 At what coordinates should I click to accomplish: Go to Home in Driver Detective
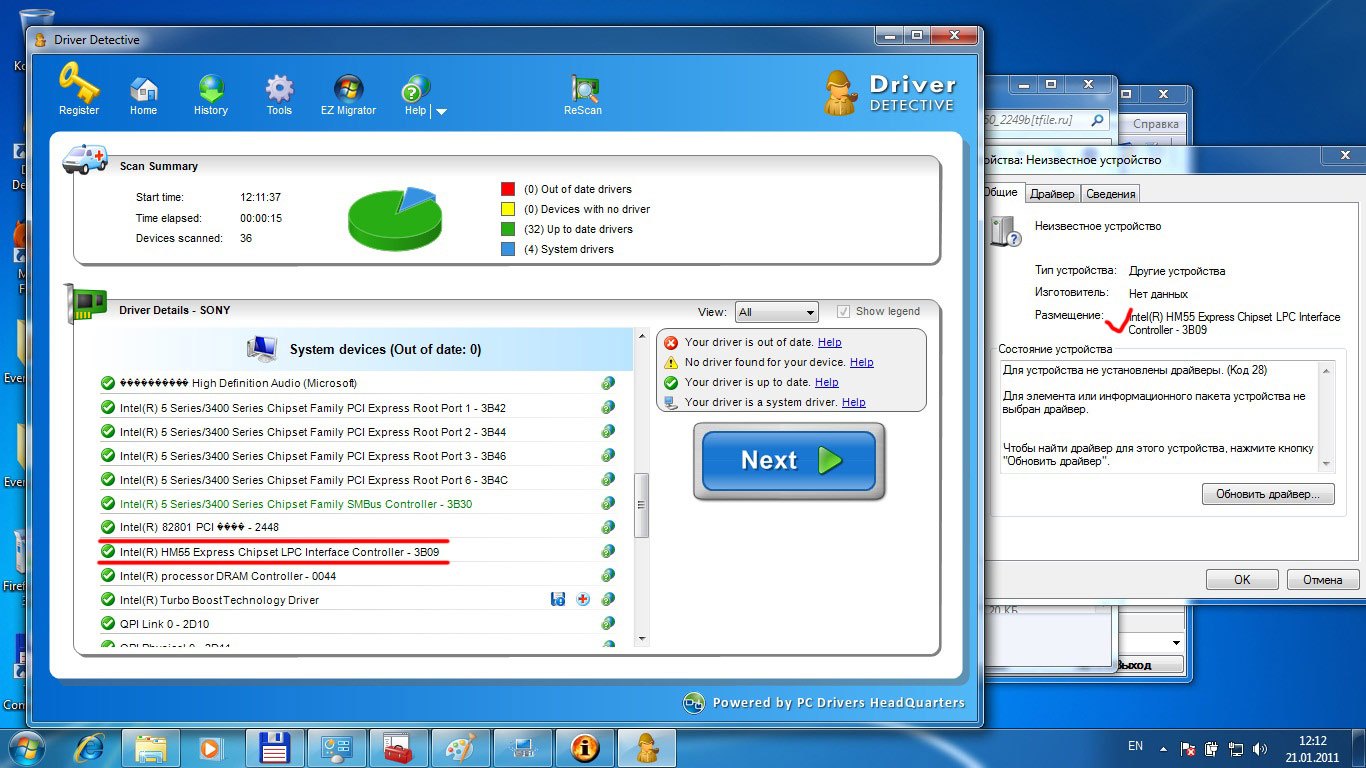coord(143,96)
